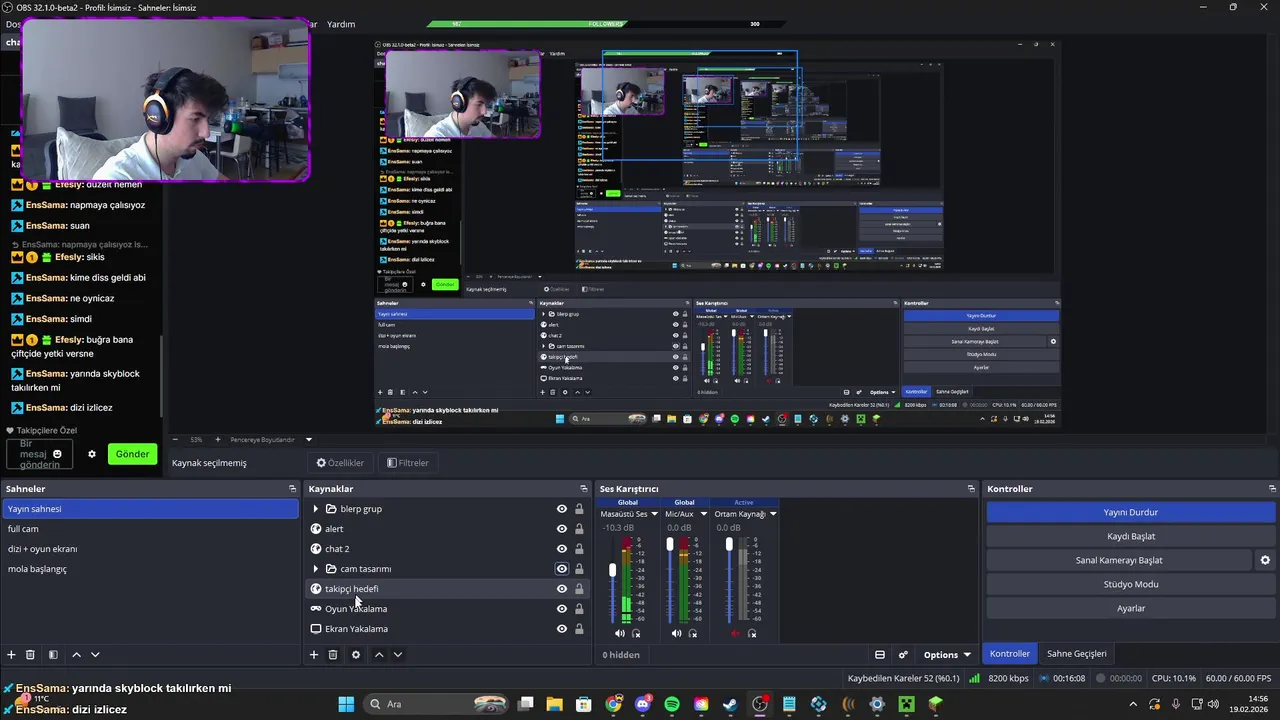Mute Masaüstü Ses speaker icon
This screenshot has height=720, width=1280.
pyautogui.click(x=619, y=633)
